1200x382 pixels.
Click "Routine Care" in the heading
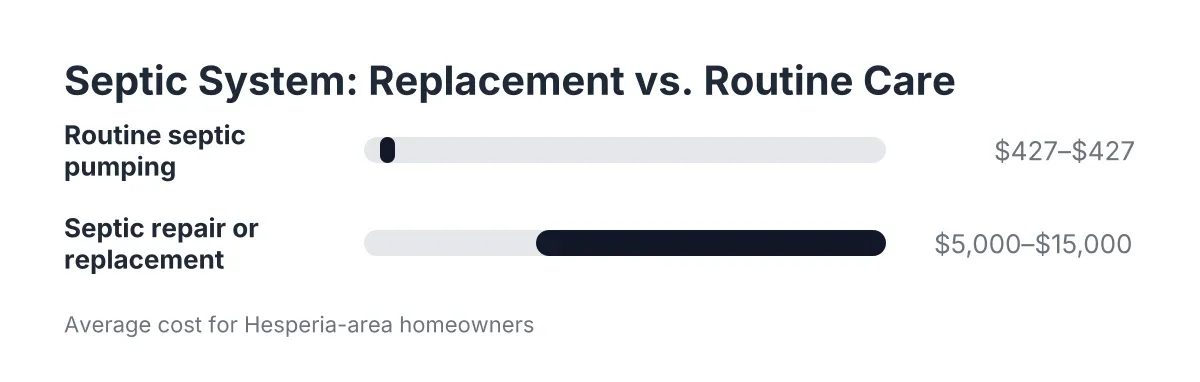tap(829, 82)
